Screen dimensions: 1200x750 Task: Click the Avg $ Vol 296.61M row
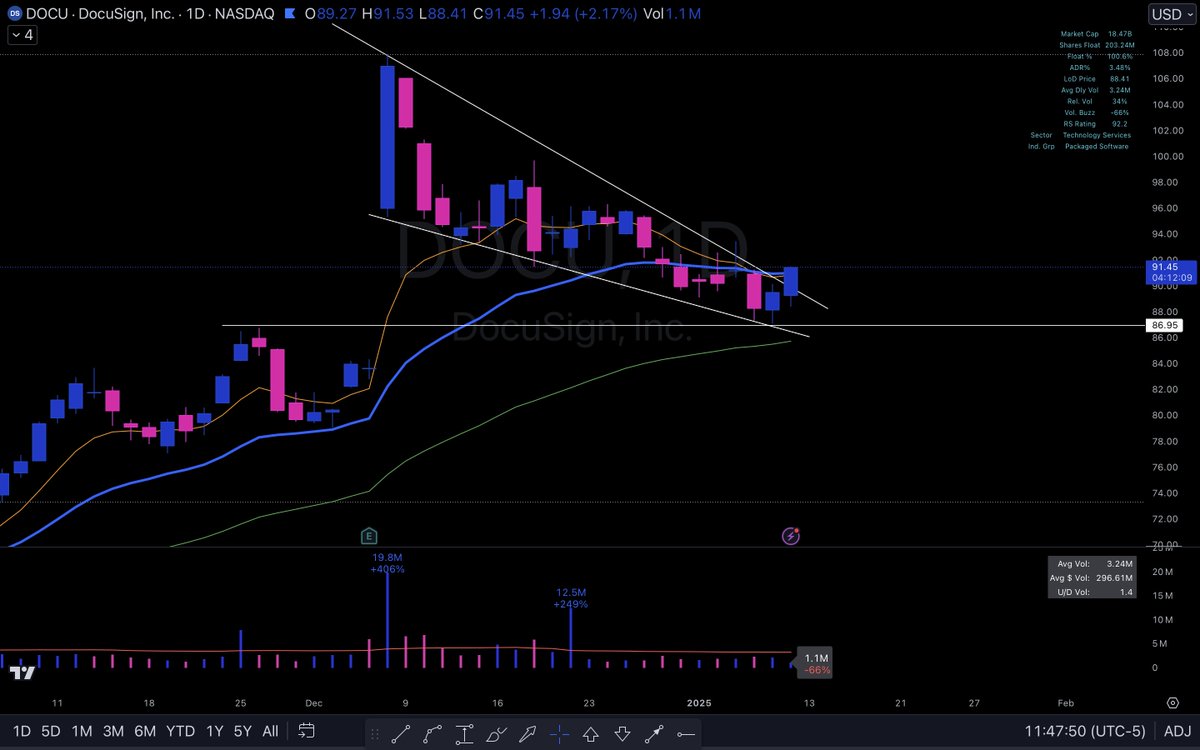coord(1091,578)
